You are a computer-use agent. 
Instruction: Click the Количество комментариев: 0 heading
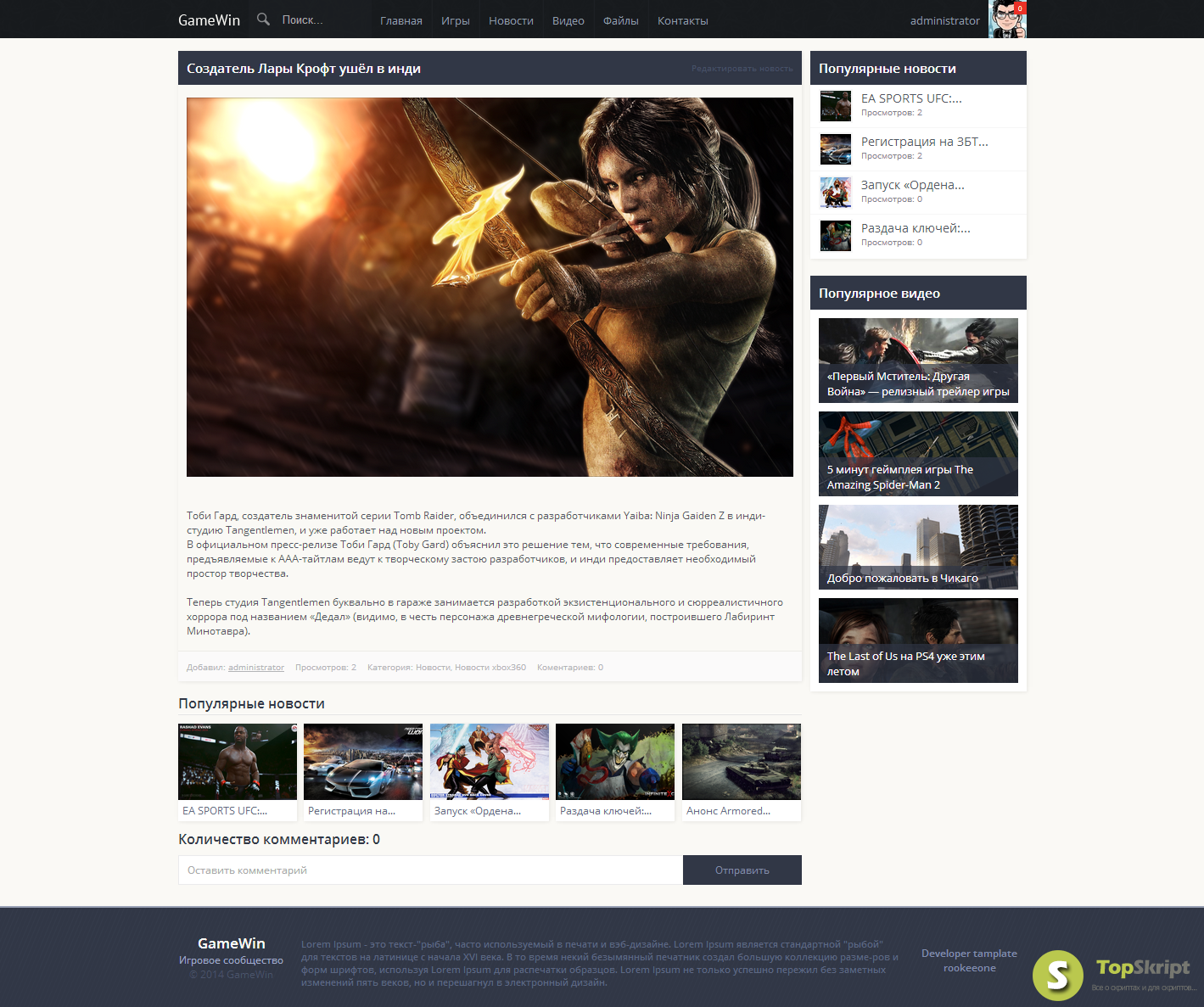coord(279,839)
